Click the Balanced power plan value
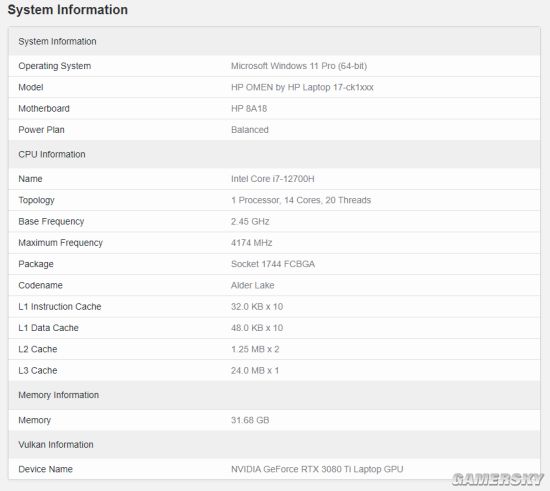The image size is (550, 491). pyautogui.click(x=250, y=130)
